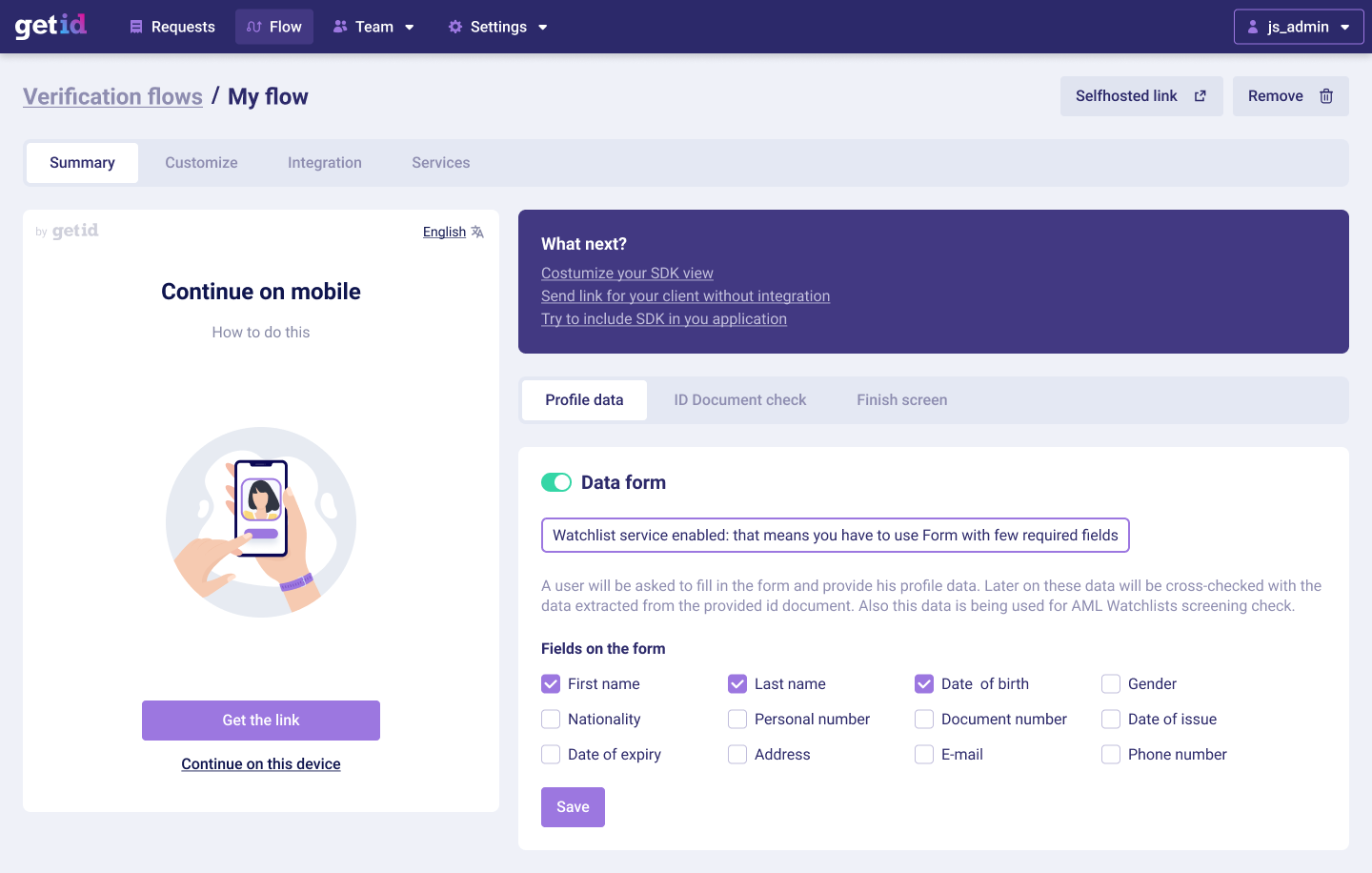Image resolution: width=1372 pixels, height=873 pixels.
Task: Disable the Data form toggle
Action: 555,482
